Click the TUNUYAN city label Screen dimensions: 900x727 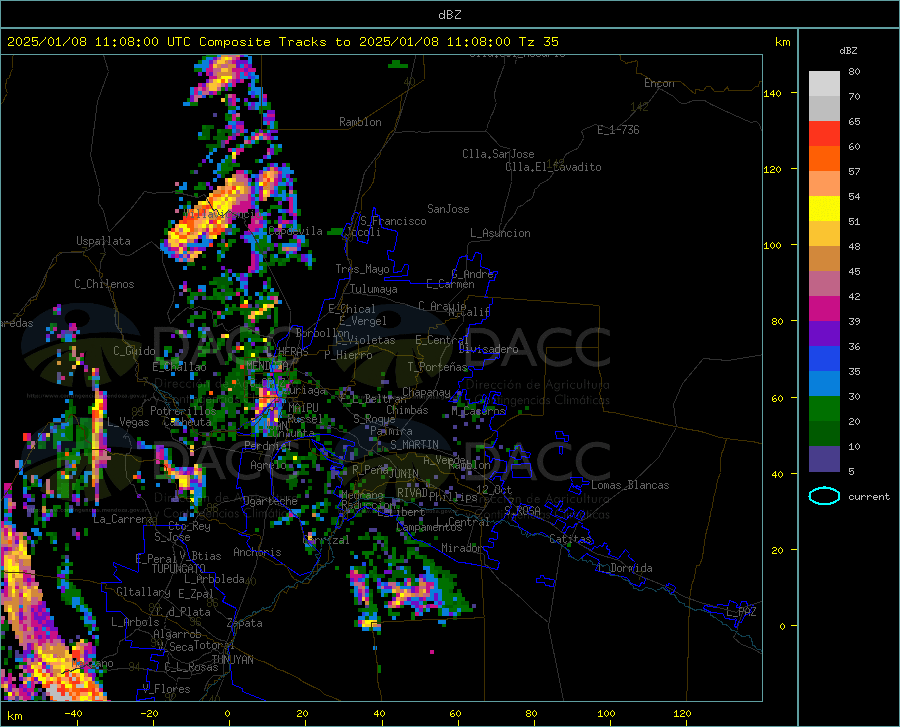pos(232,660)
